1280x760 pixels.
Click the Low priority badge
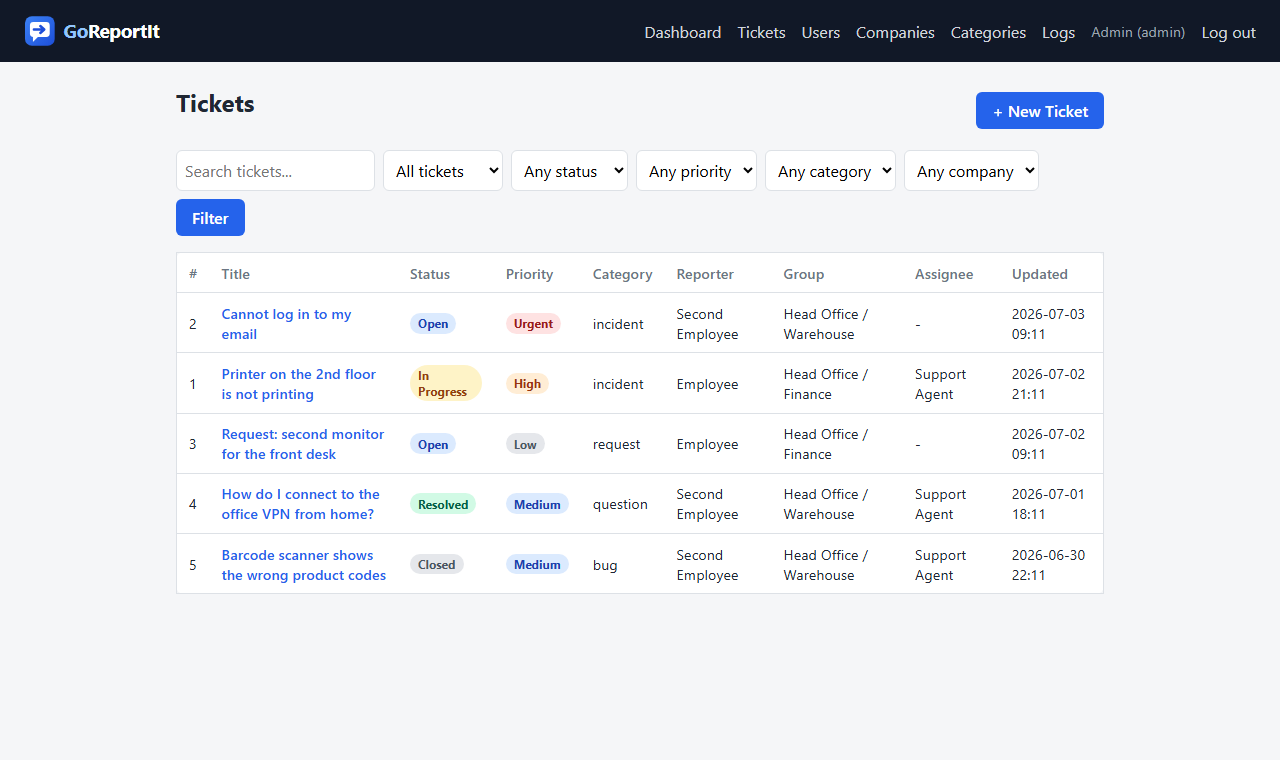[525, 444]
